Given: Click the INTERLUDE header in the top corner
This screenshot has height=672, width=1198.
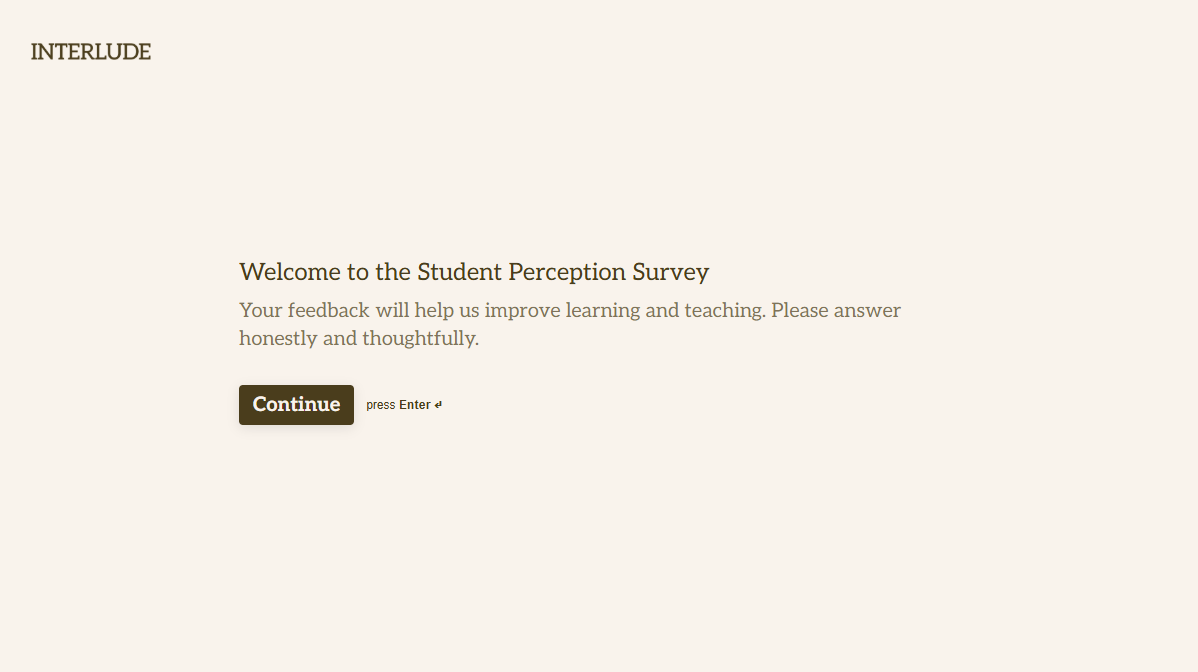Looking at the screenshot, I should point(90,51).
